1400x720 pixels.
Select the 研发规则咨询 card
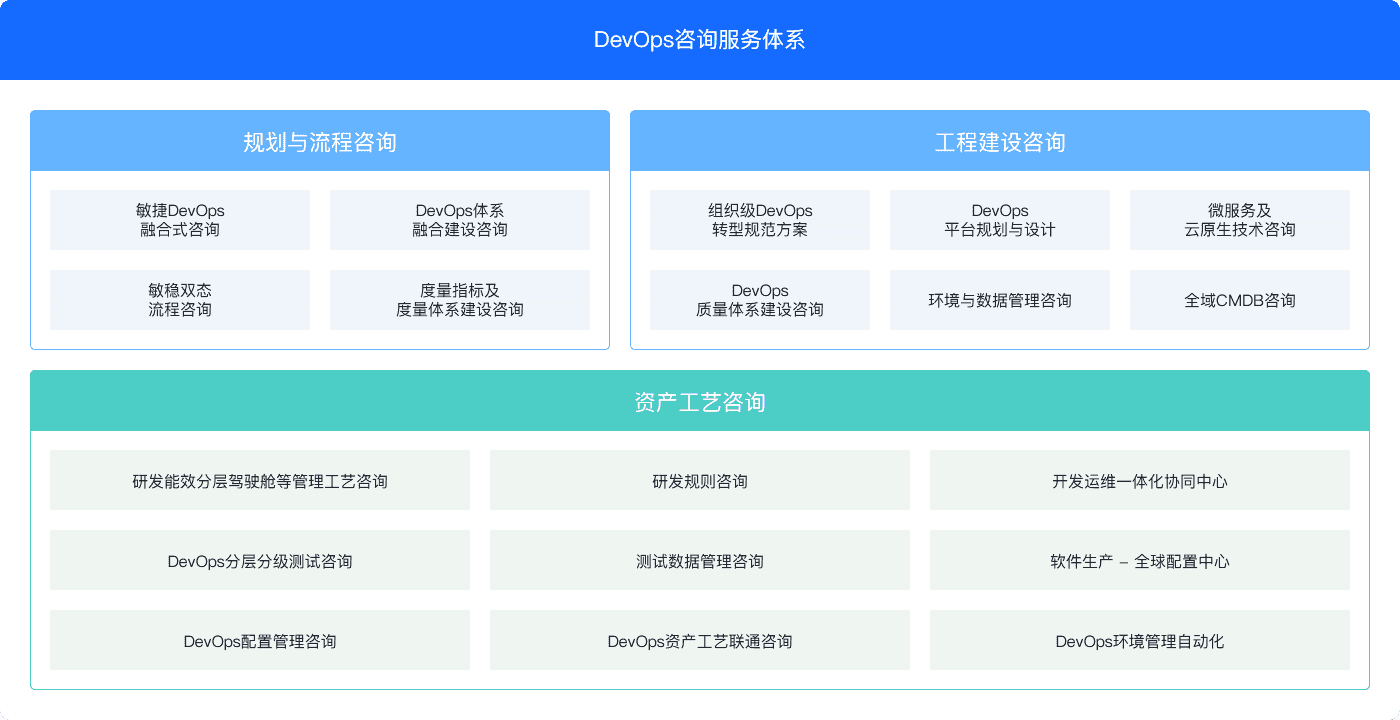[x=699, y=480]
